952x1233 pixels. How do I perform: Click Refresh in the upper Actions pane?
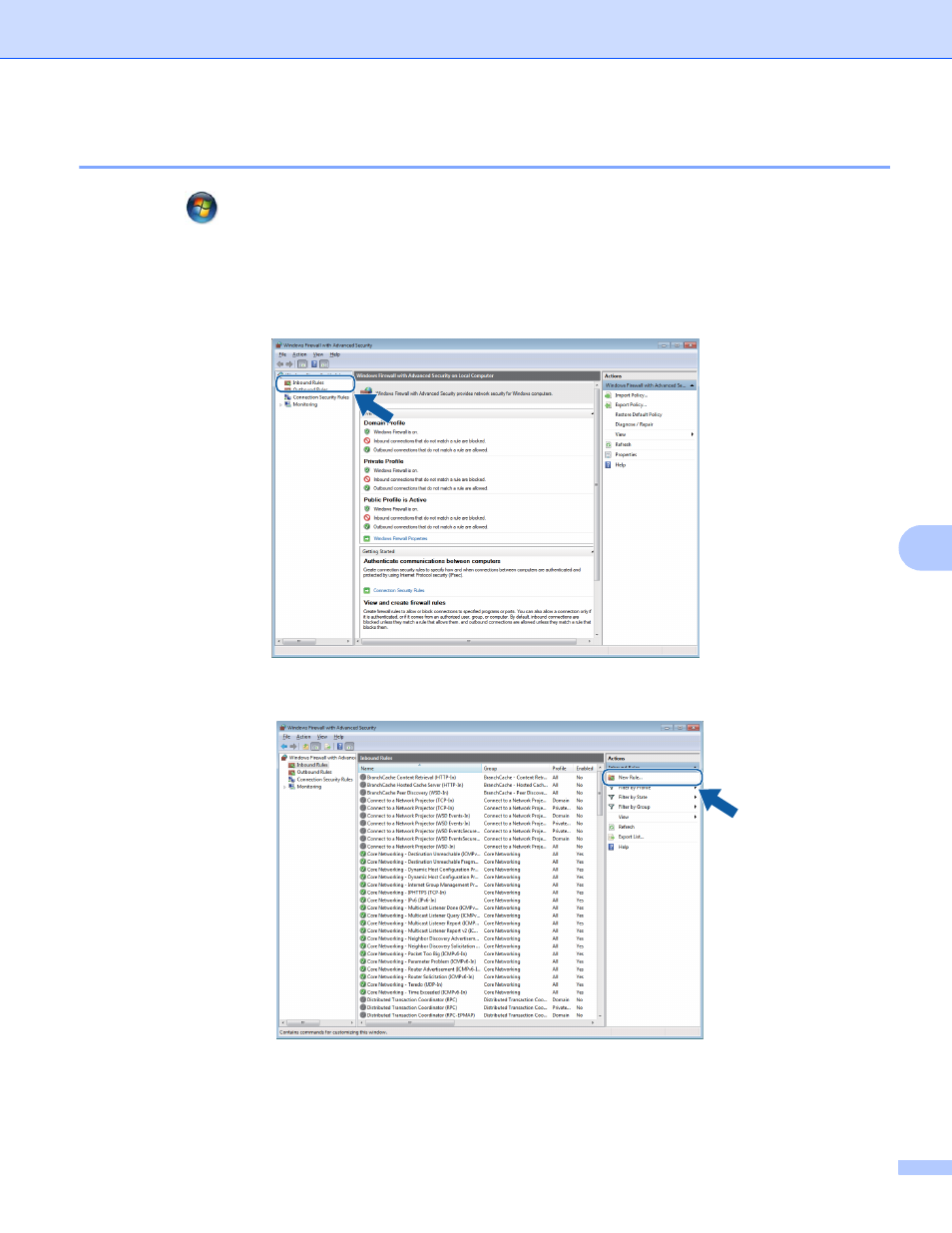623,444
